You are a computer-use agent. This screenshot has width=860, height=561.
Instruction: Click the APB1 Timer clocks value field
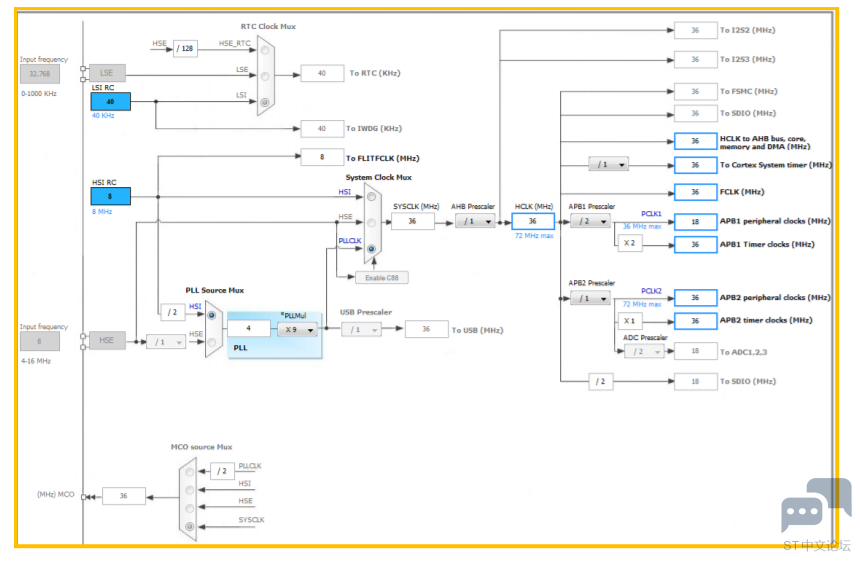pyautogui.click(x=695, y=244)
